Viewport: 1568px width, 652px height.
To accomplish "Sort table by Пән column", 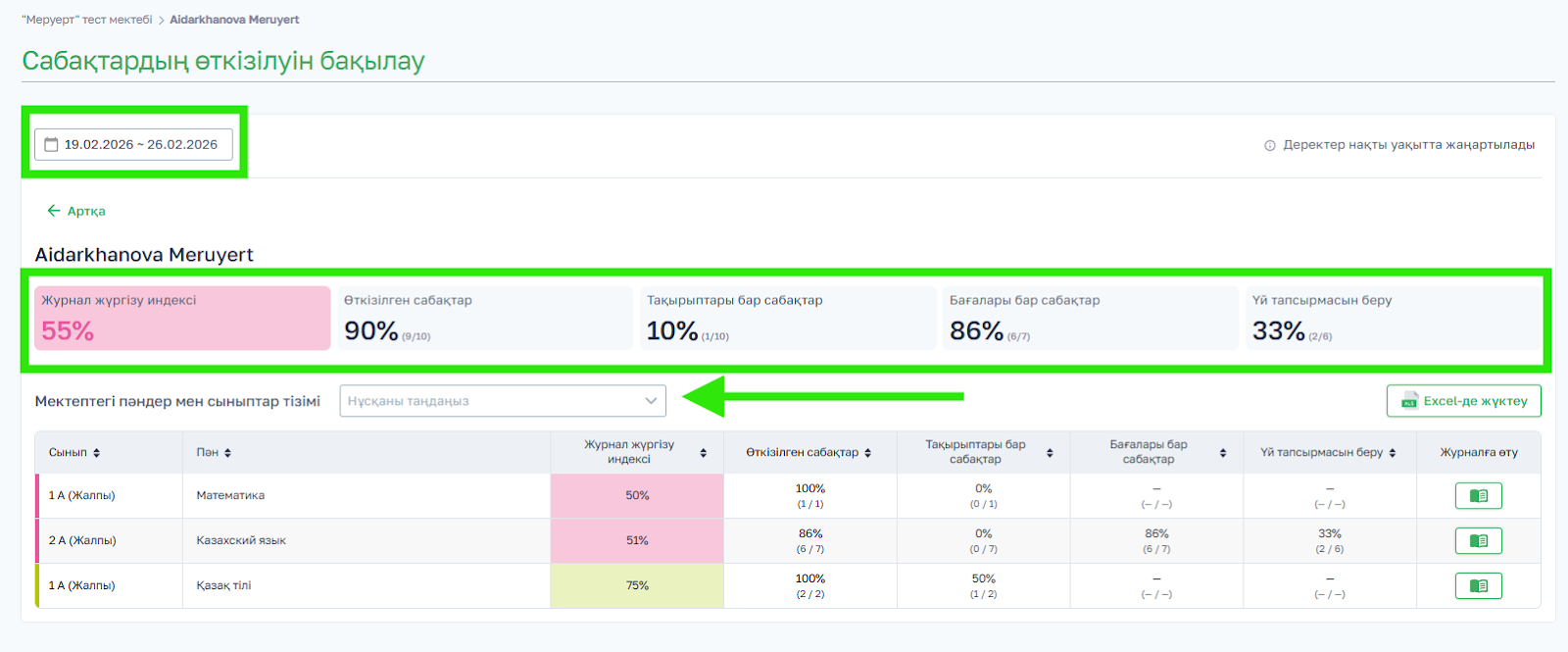I will (227, 453).
